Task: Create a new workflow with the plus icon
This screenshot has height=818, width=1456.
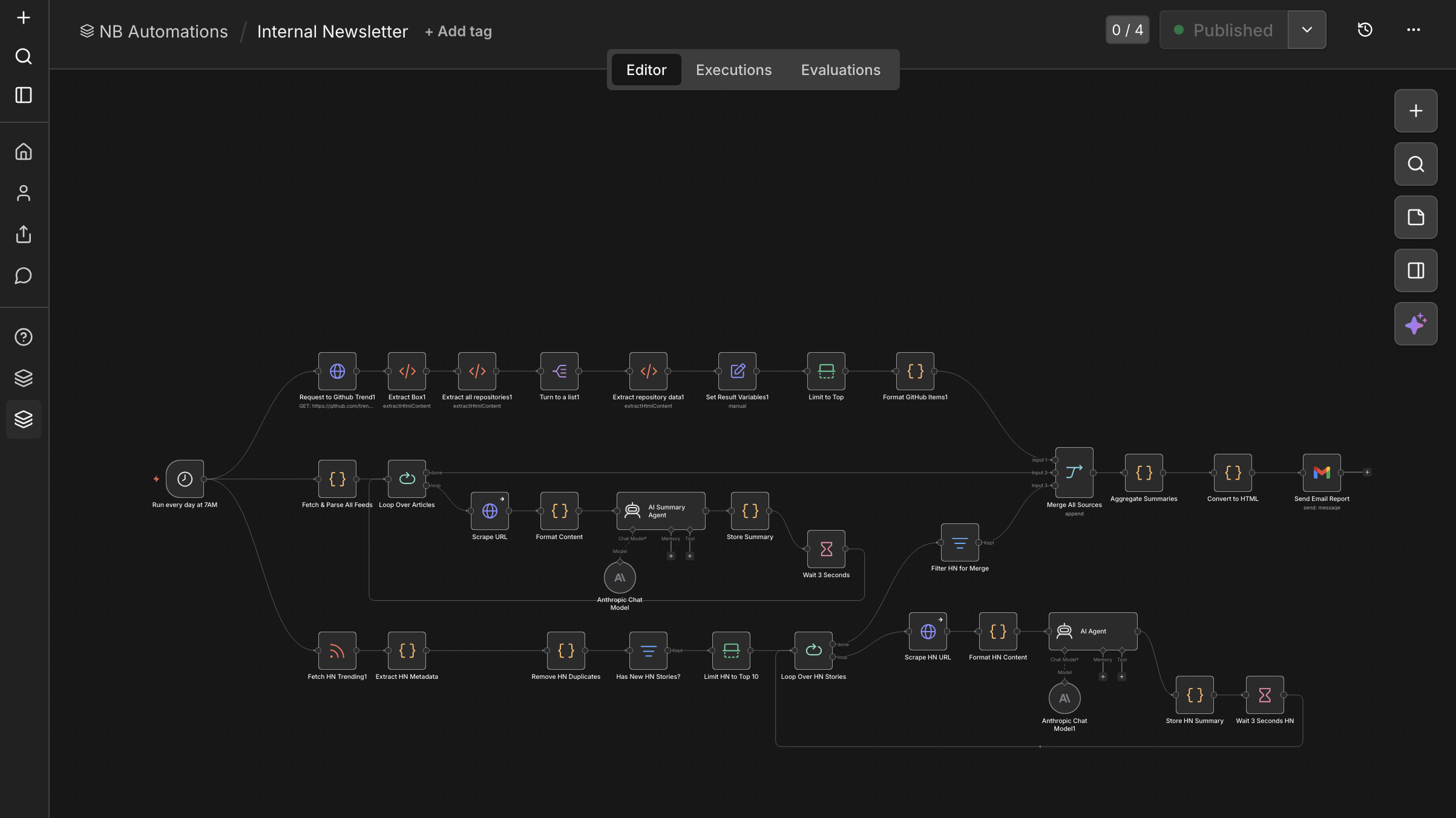Action: click(x=23, y=17)
